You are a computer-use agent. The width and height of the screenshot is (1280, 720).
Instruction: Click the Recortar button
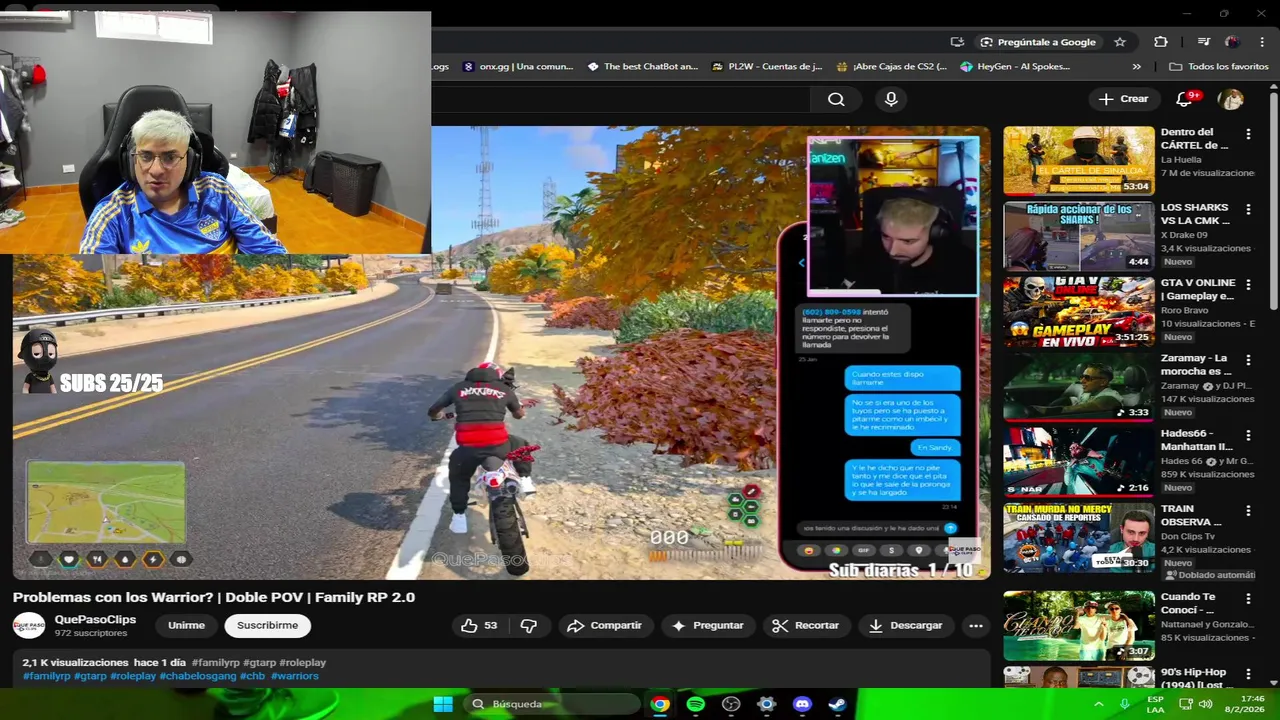[806, 625]
